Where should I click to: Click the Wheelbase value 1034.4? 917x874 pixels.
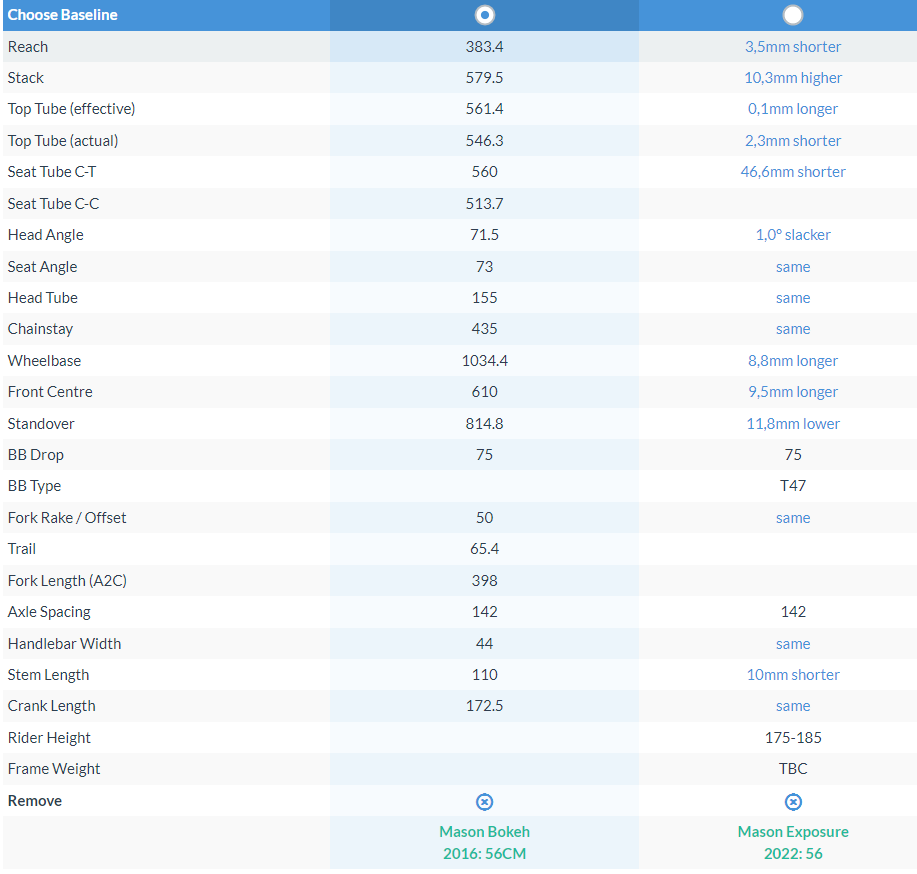click(x=485, y=361)
